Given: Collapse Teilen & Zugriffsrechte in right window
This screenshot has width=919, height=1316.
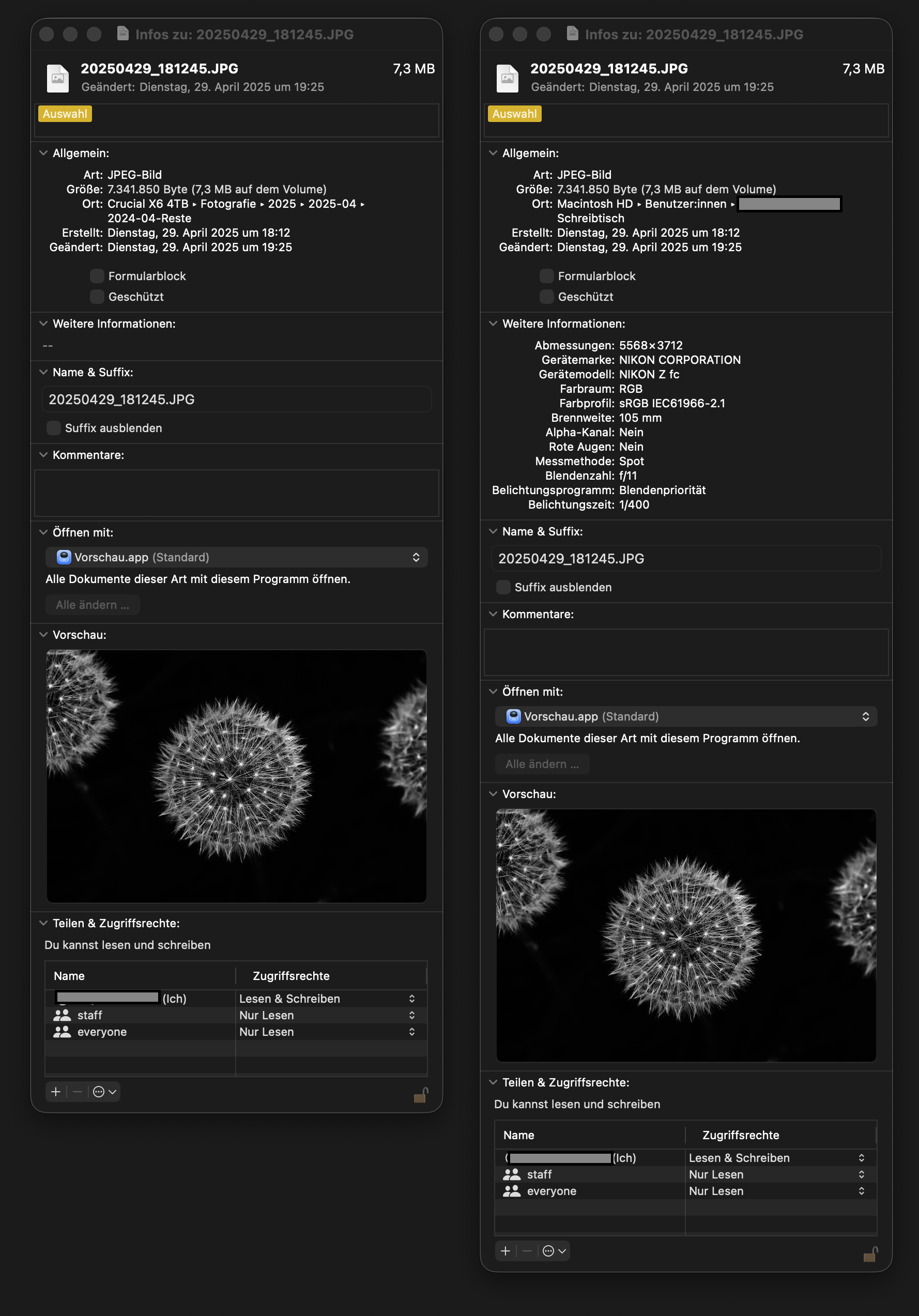Looking at the screenshot, I should point(493,1082).
